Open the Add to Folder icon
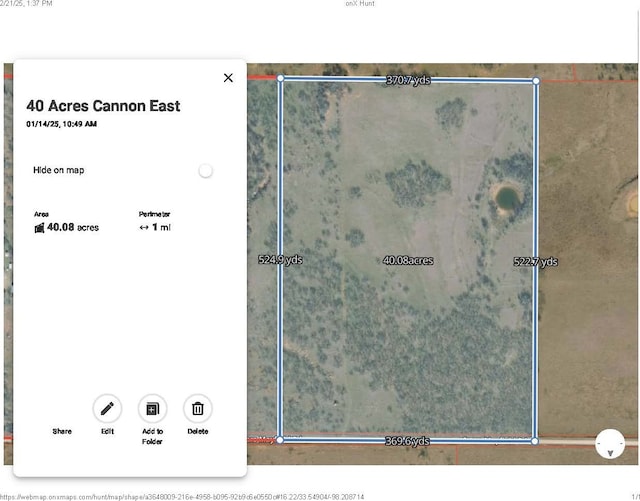 tap(152, 408)
